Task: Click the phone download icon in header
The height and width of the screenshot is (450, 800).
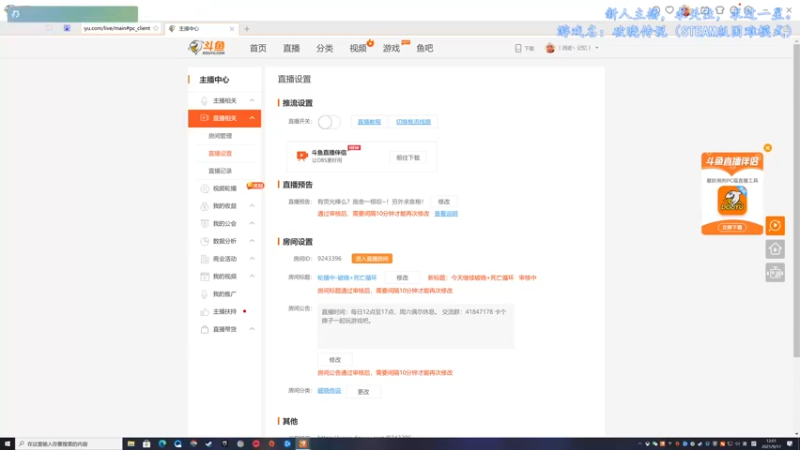Action: (x=518, y=48)
